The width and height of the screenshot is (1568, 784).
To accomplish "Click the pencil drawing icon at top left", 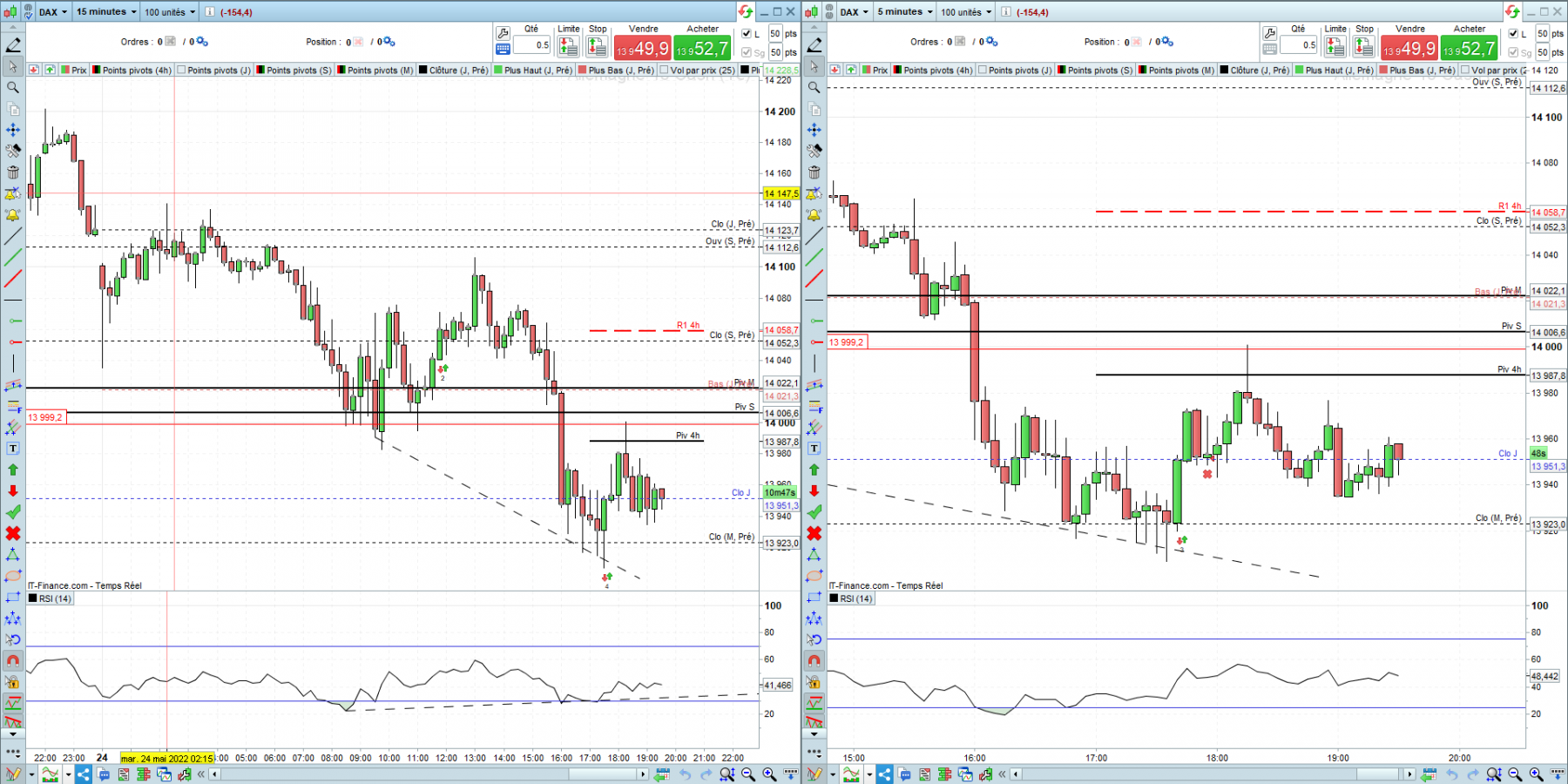I will 13,44.
